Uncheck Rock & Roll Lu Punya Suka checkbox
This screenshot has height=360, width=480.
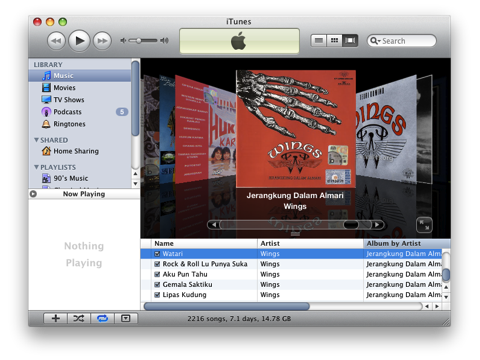(x=157, y=264)
